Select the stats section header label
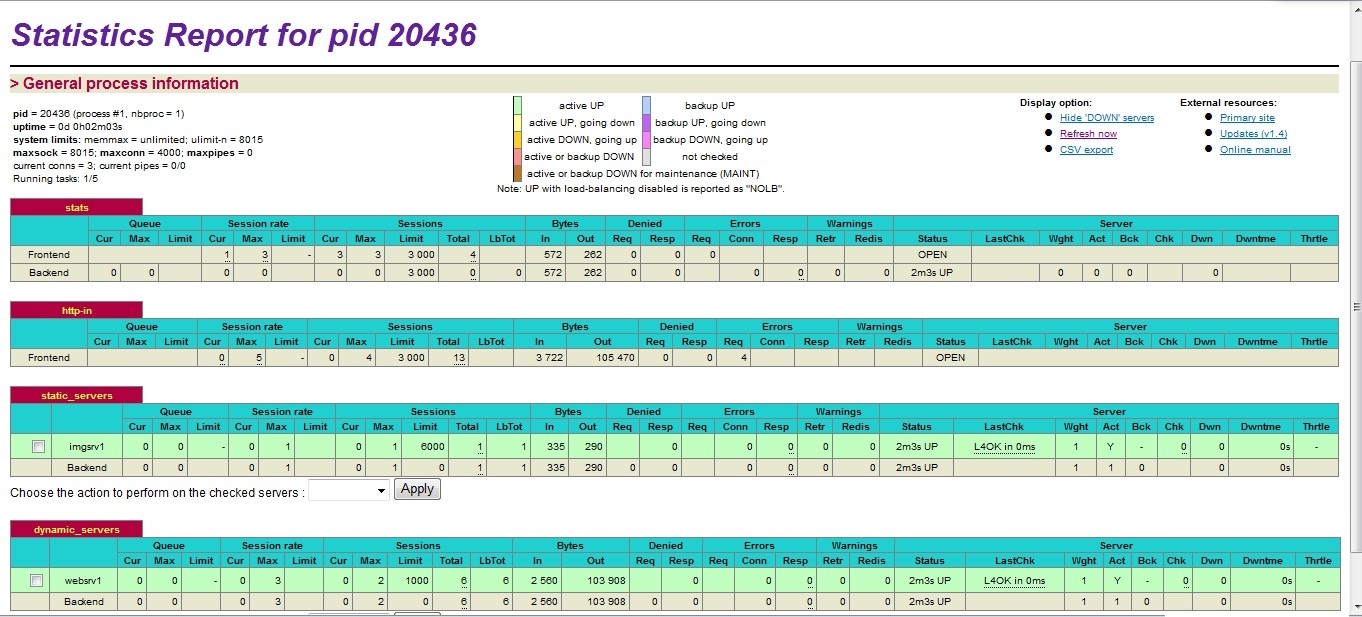 pos(76,208)
